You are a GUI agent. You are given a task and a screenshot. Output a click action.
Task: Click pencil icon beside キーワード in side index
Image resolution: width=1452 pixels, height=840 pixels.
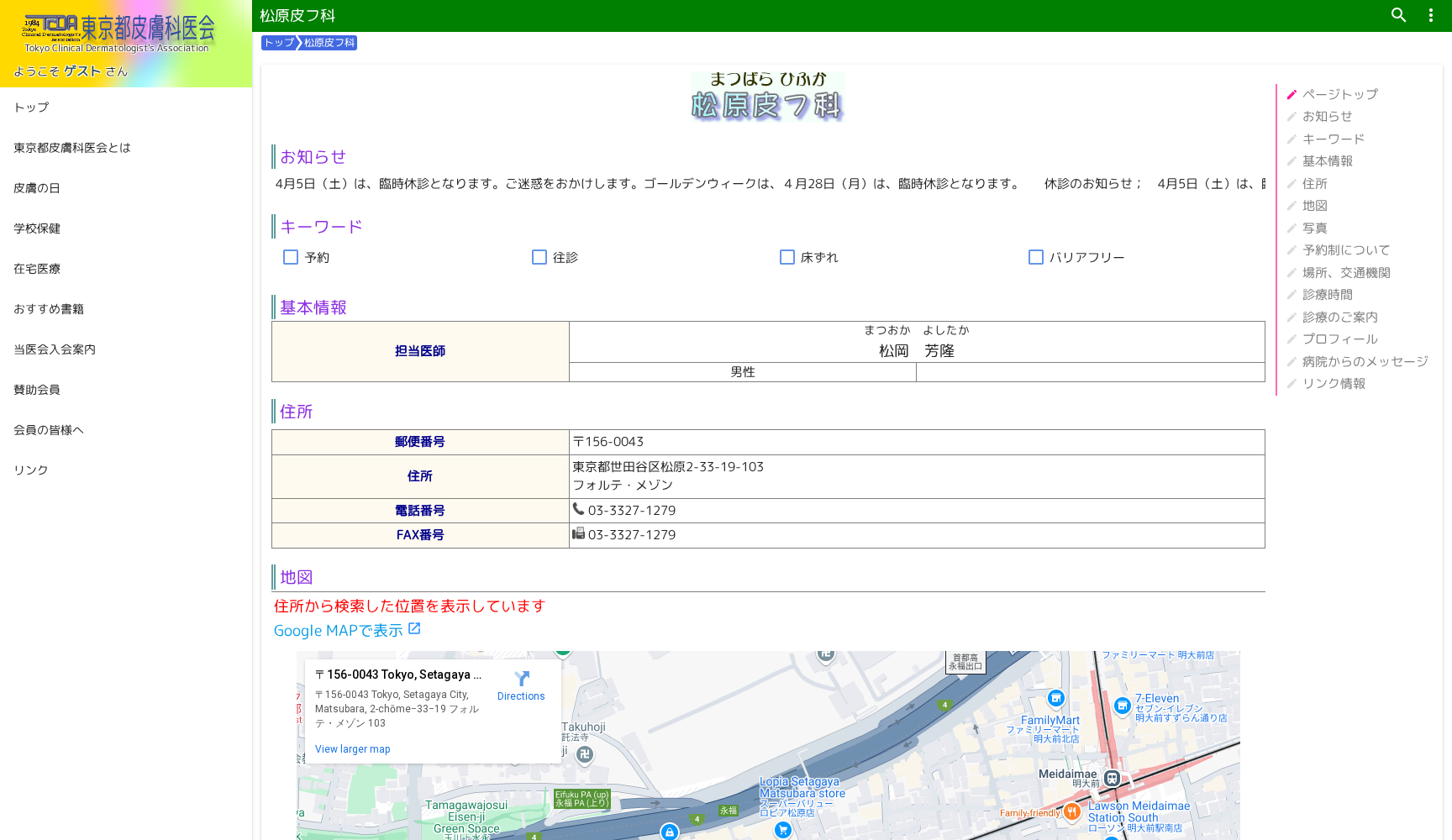[x=1292, y=139]
